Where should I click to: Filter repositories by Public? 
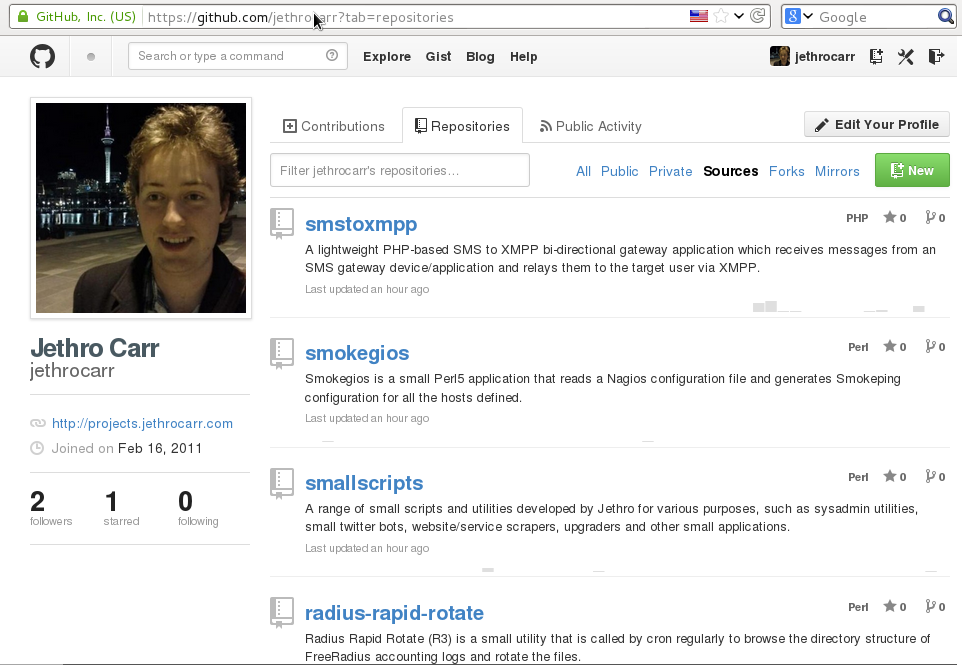pyautogui.click(x=620, y=171)
